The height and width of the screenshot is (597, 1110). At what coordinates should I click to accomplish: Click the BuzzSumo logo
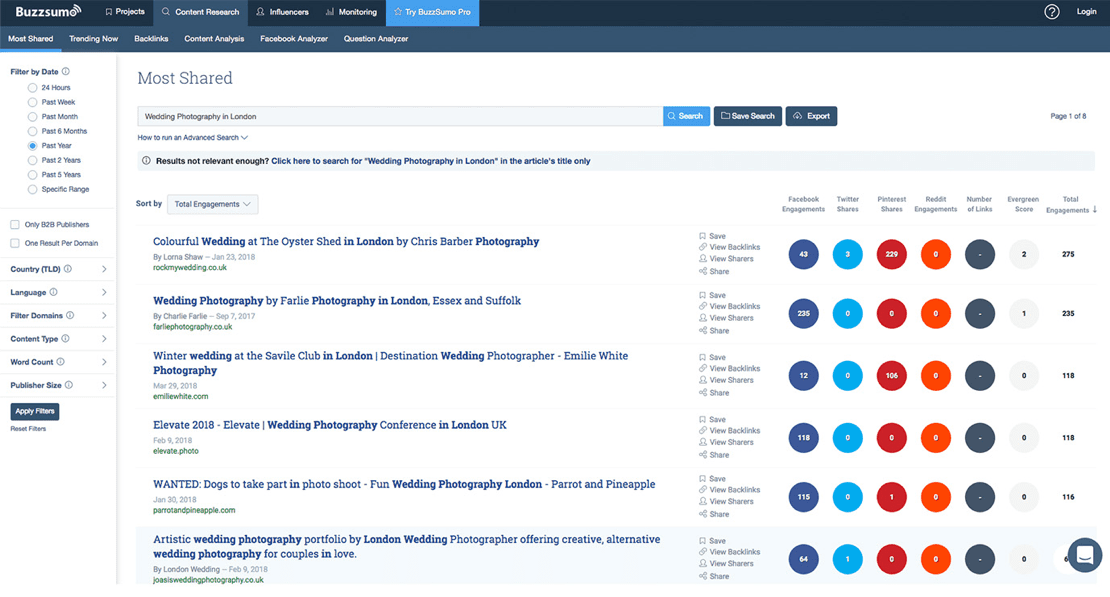tap(47, 12)
